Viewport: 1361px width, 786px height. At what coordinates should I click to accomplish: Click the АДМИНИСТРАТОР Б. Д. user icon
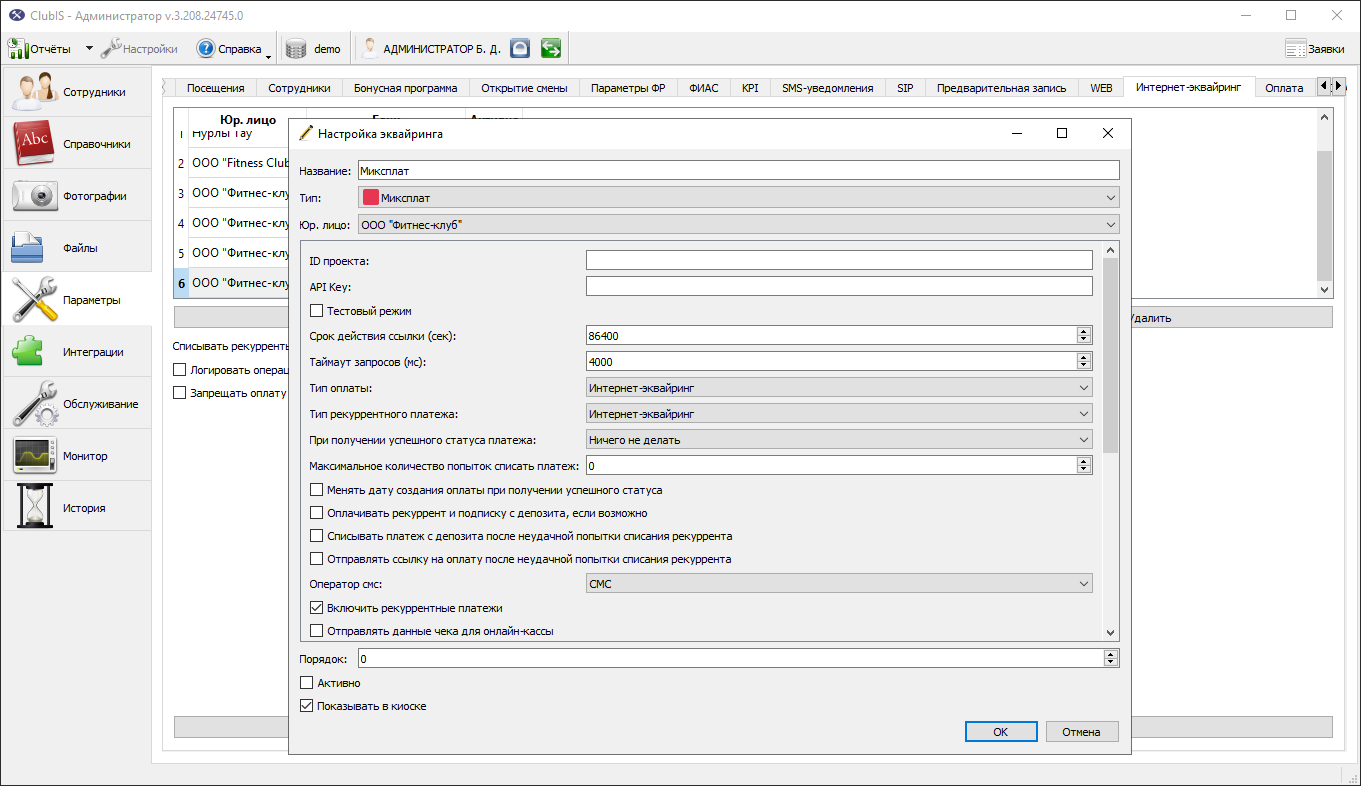coord(370,48)
